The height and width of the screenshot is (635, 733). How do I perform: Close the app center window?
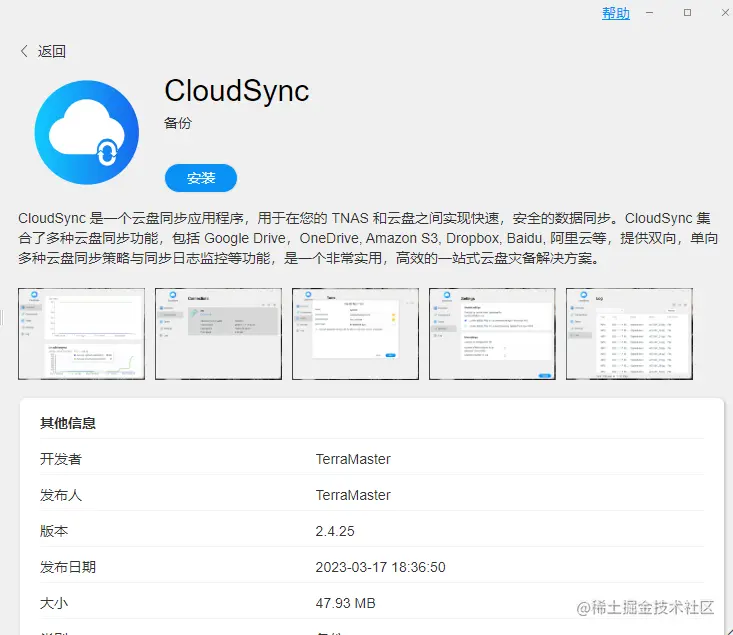click(x=725, y=13)
